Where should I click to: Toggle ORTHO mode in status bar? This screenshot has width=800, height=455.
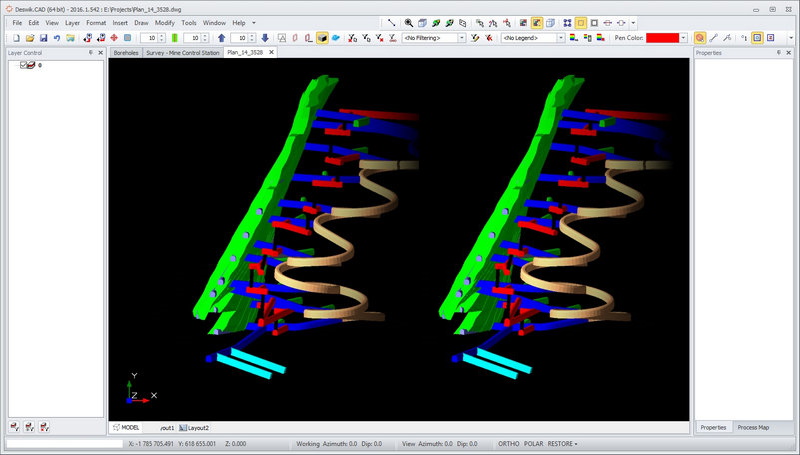click(510, 443)
